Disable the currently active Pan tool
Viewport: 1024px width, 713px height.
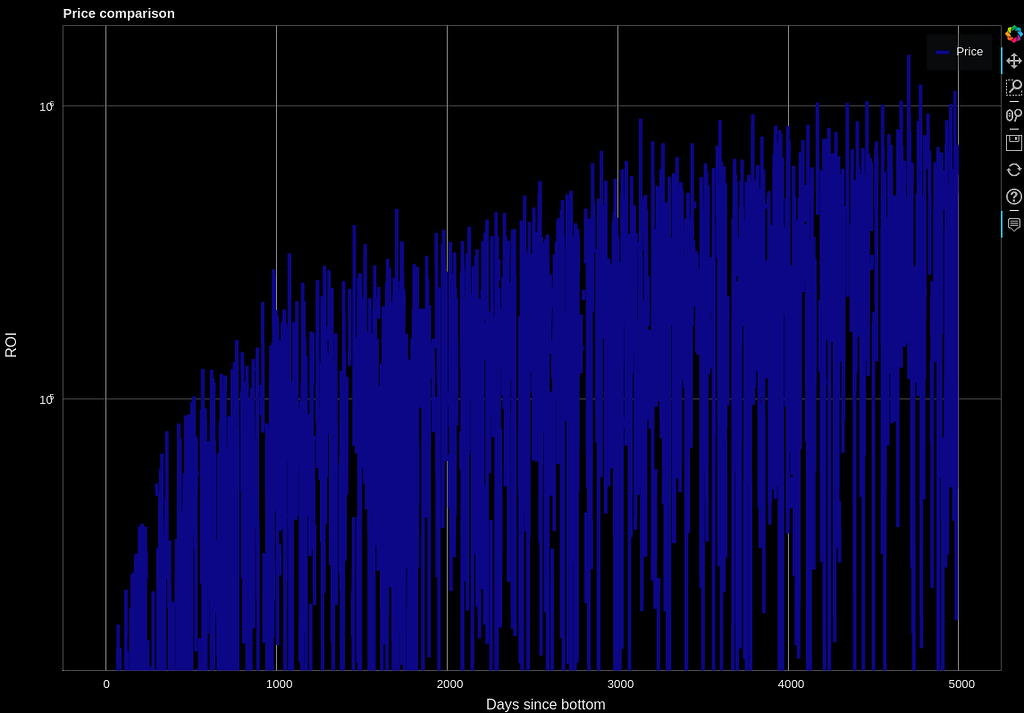tap(1013, 60)
